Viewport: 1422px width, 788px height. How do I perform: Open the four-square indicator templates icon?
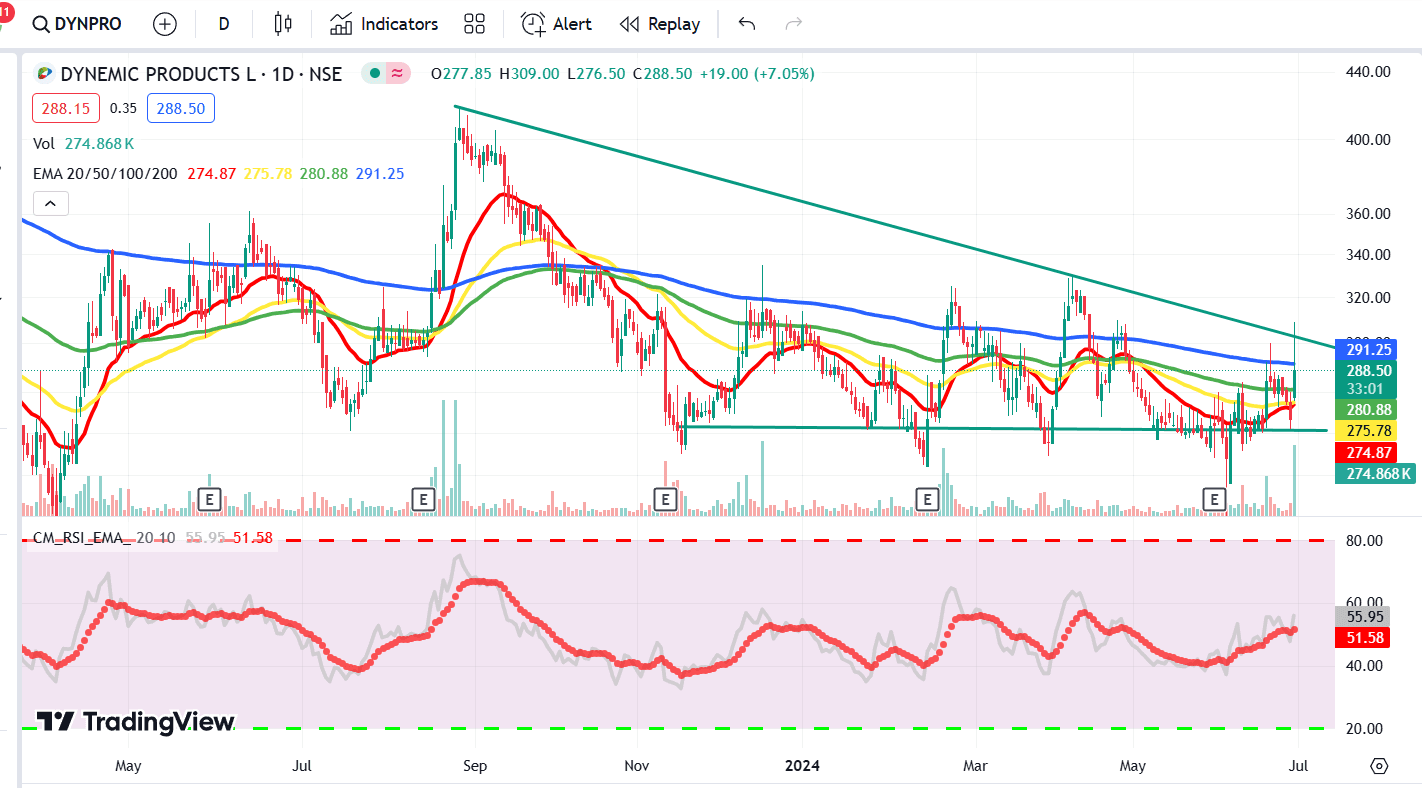474,24
